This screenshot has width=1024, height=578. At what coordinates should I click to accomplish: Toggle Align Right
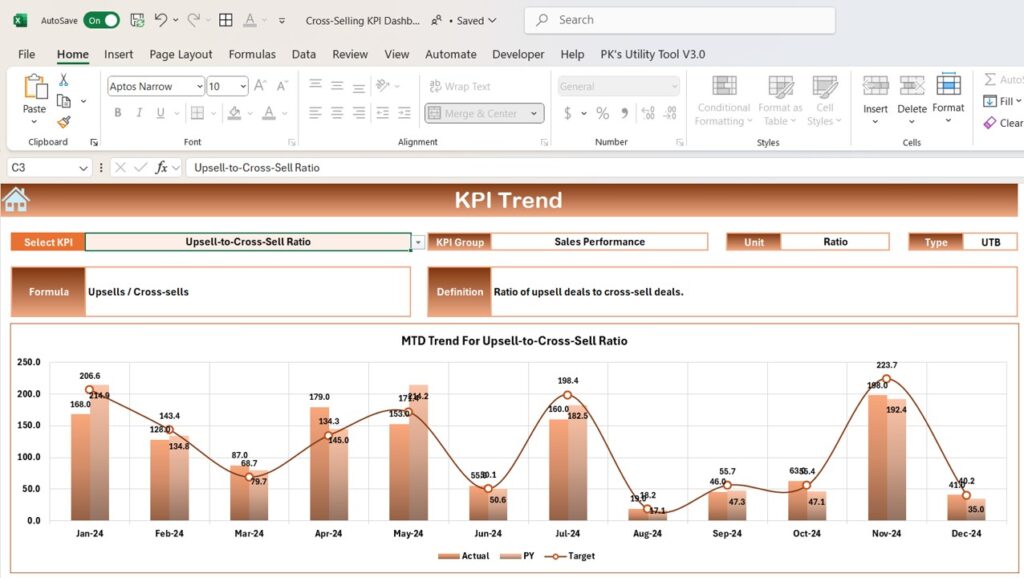tap(359, 113)
